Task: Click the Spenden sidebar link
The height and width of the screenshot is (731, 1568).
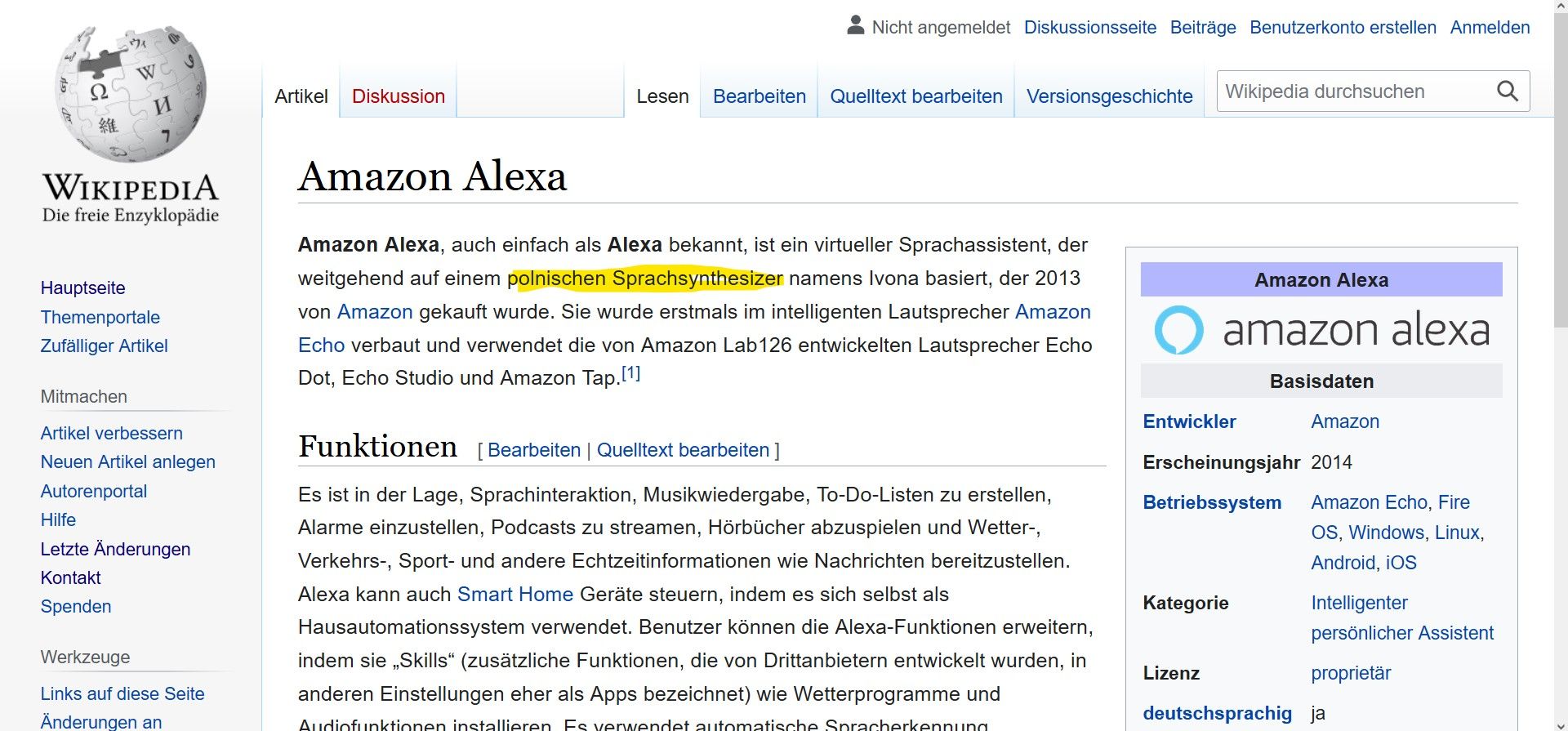Action: coord(76,606)
